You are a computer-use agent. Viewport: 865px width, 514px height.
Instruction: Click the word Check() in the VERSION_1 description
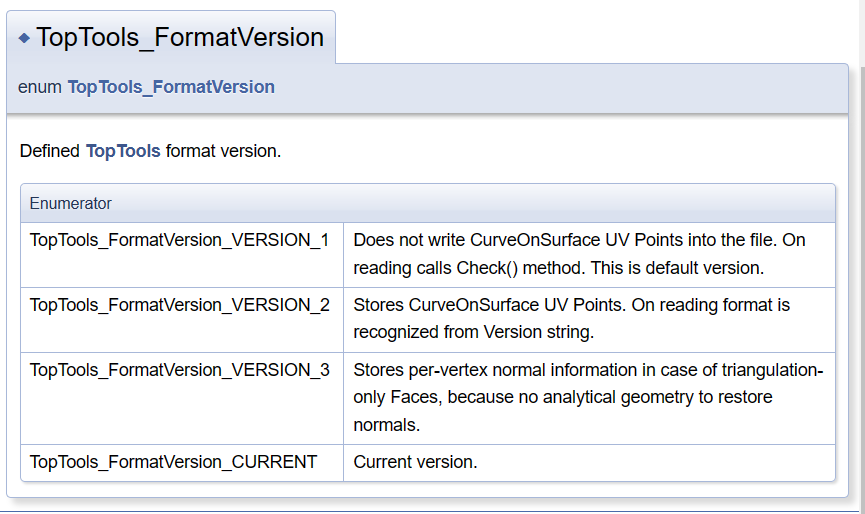(481, 268)
